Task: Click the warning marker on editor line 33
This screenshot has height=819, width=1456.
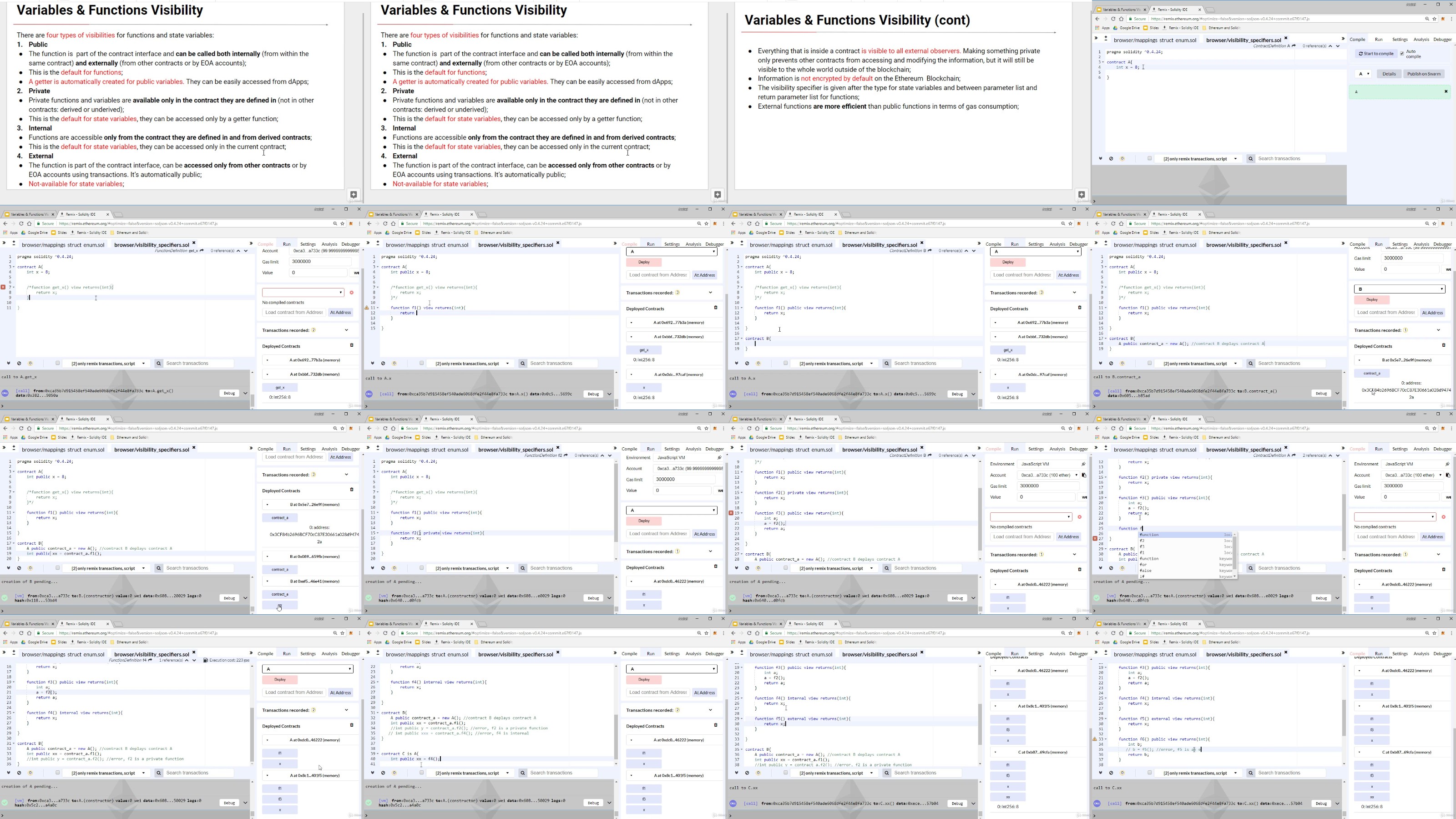Action: [1095, 739]
